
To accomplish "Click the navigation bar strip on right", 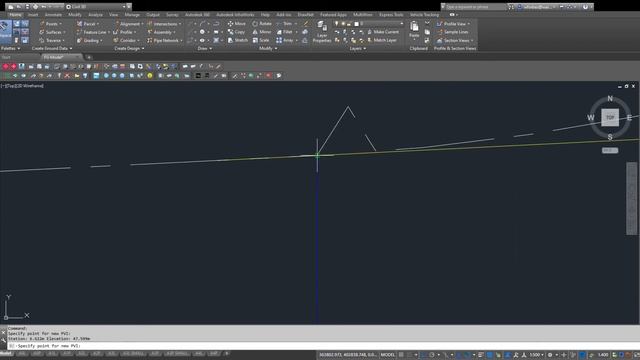I will click(631, 198).
